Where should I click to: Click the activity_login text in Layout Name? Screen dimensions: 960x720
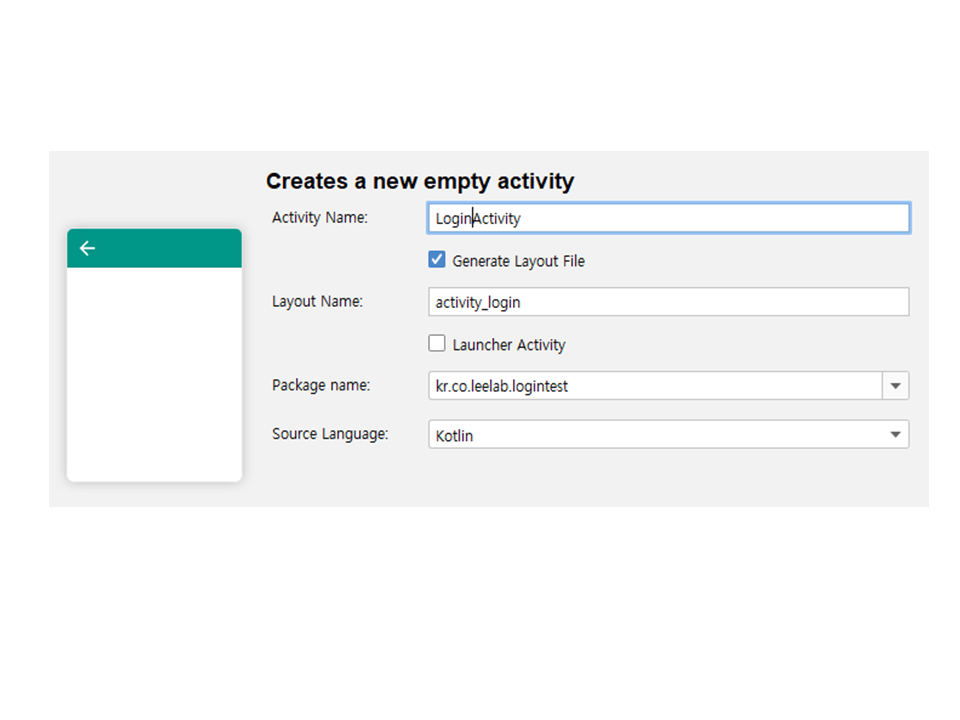pyautogui.click(x=478, y=302)
